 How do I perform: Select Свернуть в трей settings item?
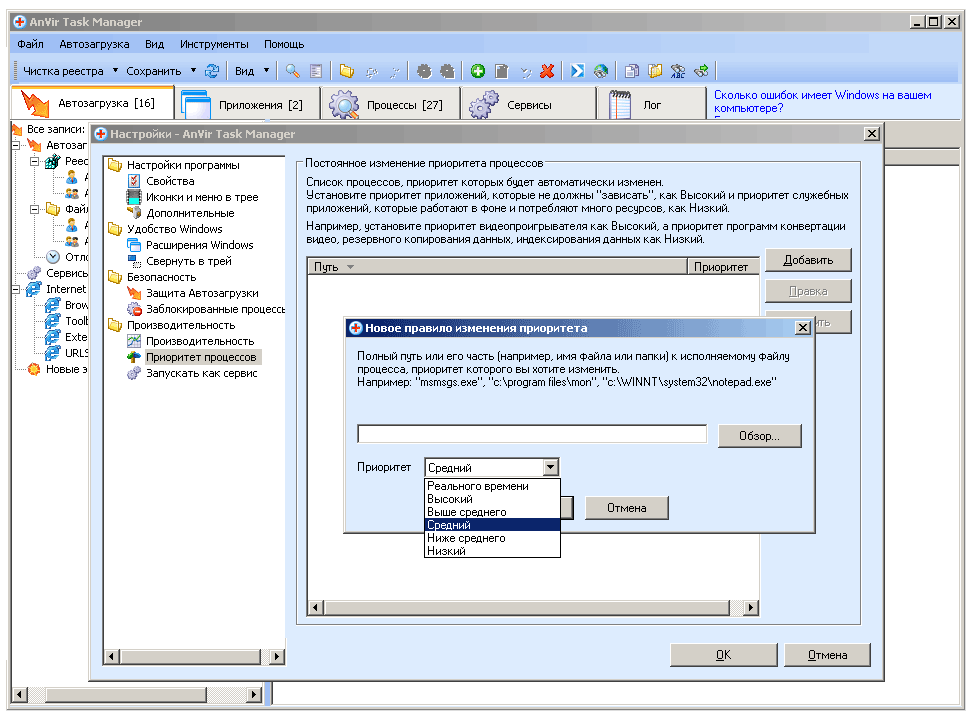tap(188, 261)
